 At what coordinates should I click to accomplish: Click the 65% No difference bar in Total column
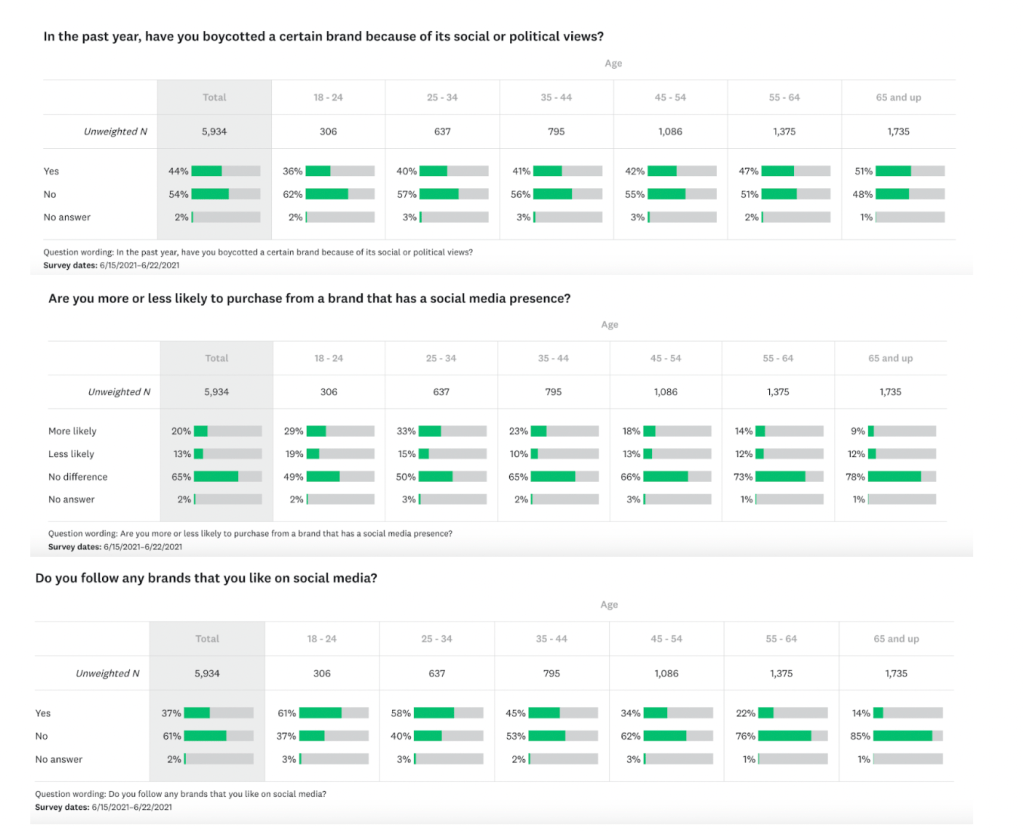(x=228, y=477)
